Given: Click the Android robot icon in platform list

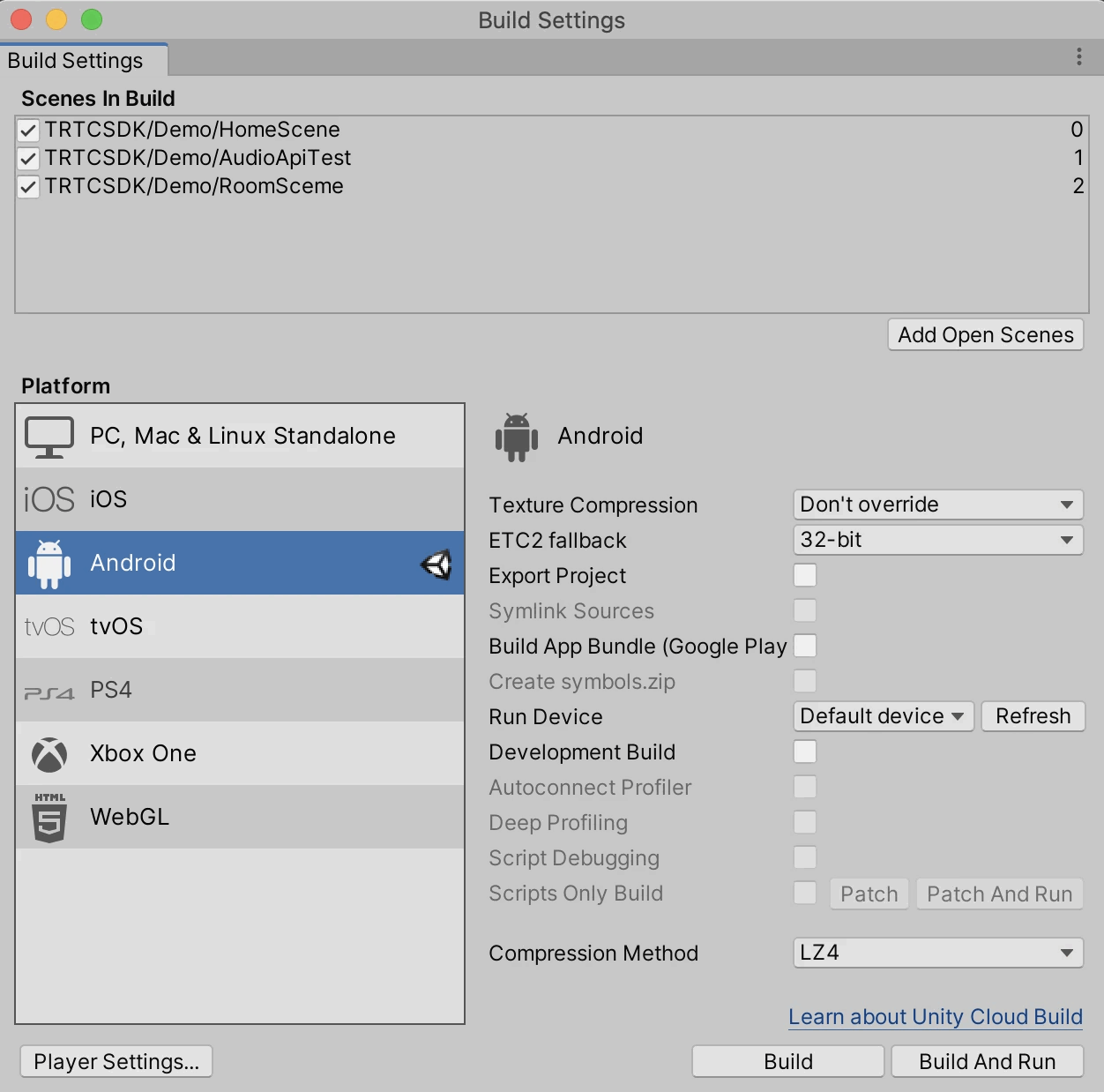Looking at the screenshot, I should coord(49,564).
